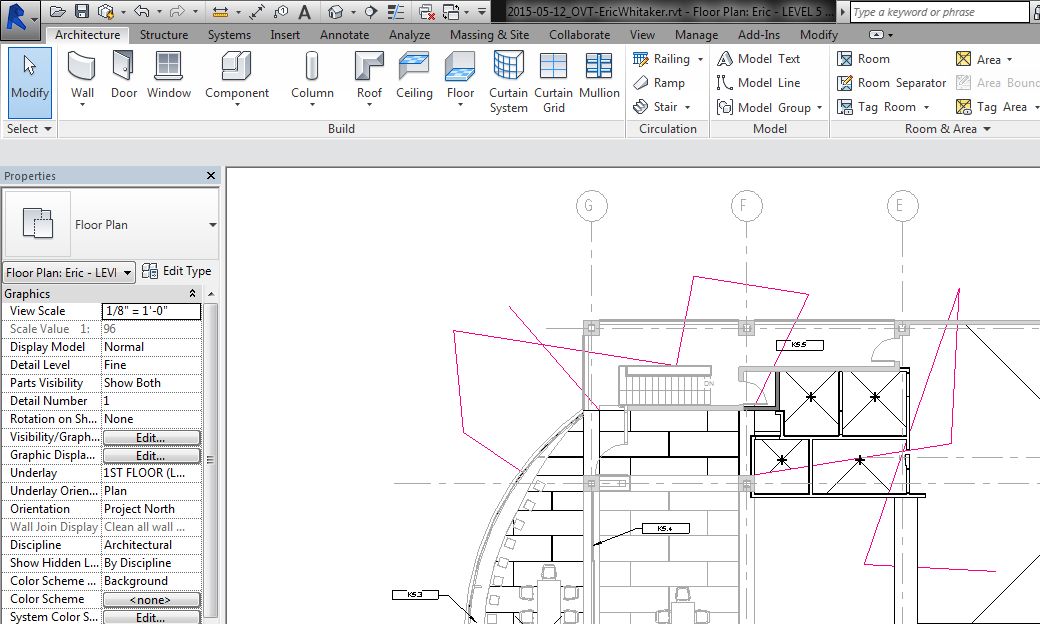Image resolution: width=1040 pixels, height=624 pixels.
Task: Click the Edit Type button
Action: [176, 271]
